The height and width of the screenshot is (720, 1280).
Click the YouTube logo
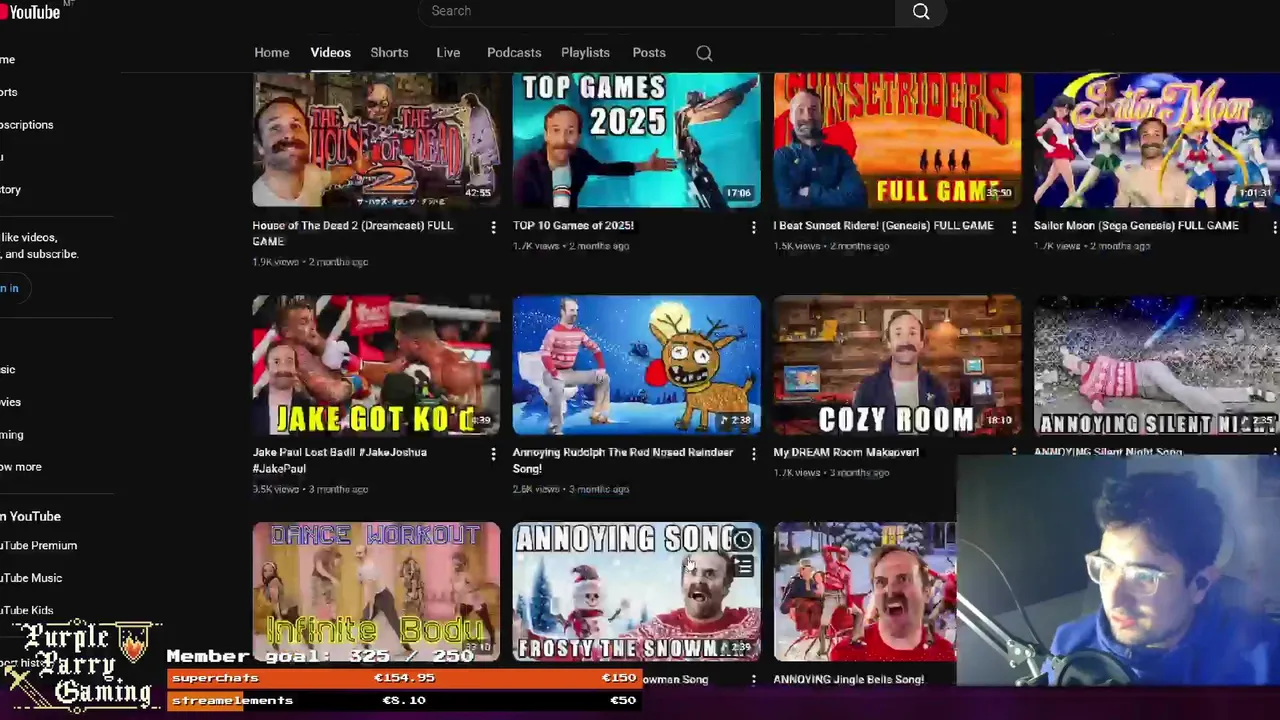pyautogui.click(x=30, y=11)
